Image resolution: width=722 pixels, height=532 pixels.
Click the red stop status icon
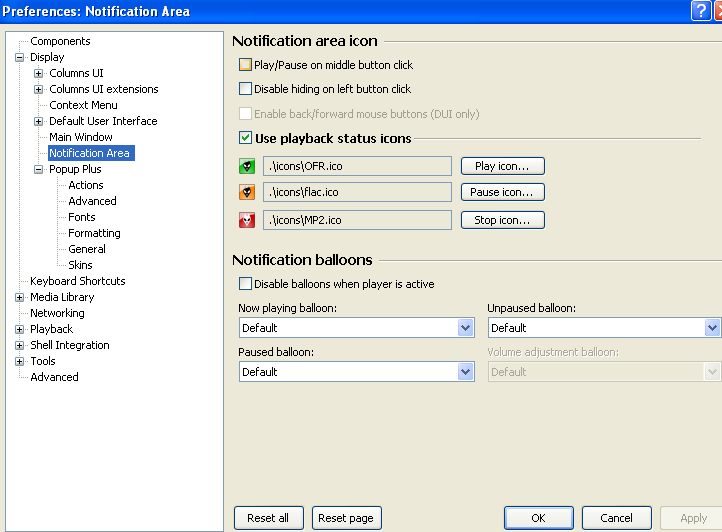[x=247, y=219]
